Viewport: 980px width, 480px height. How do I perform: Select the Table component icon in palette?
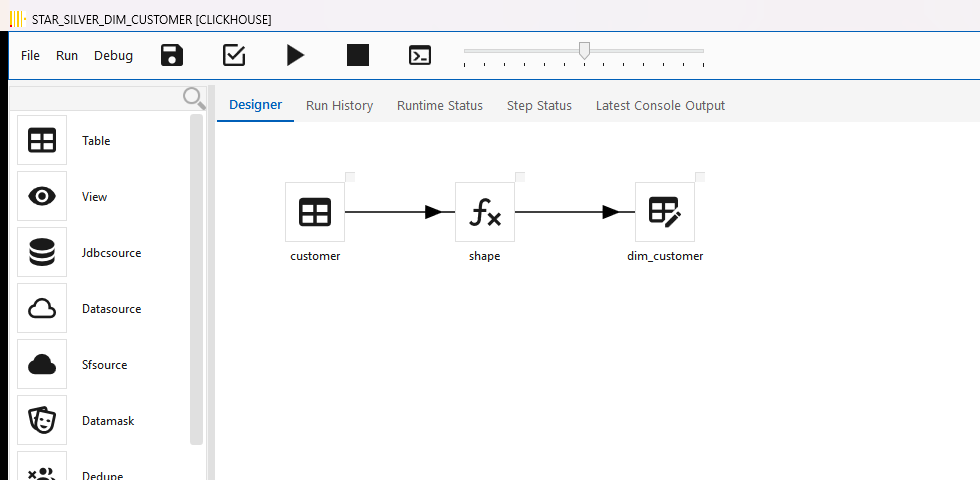tap(42, 140)
